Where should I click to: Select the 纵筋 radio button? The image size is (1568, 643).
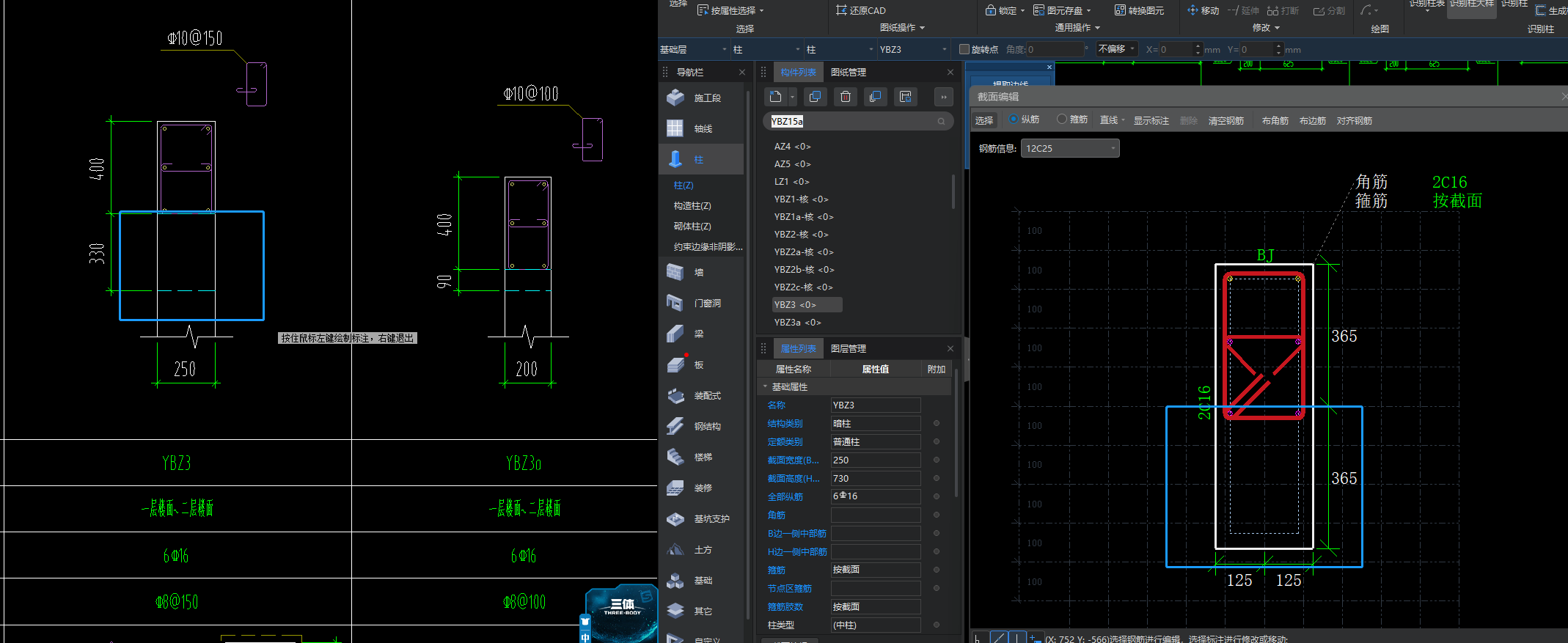point(1014,119)
